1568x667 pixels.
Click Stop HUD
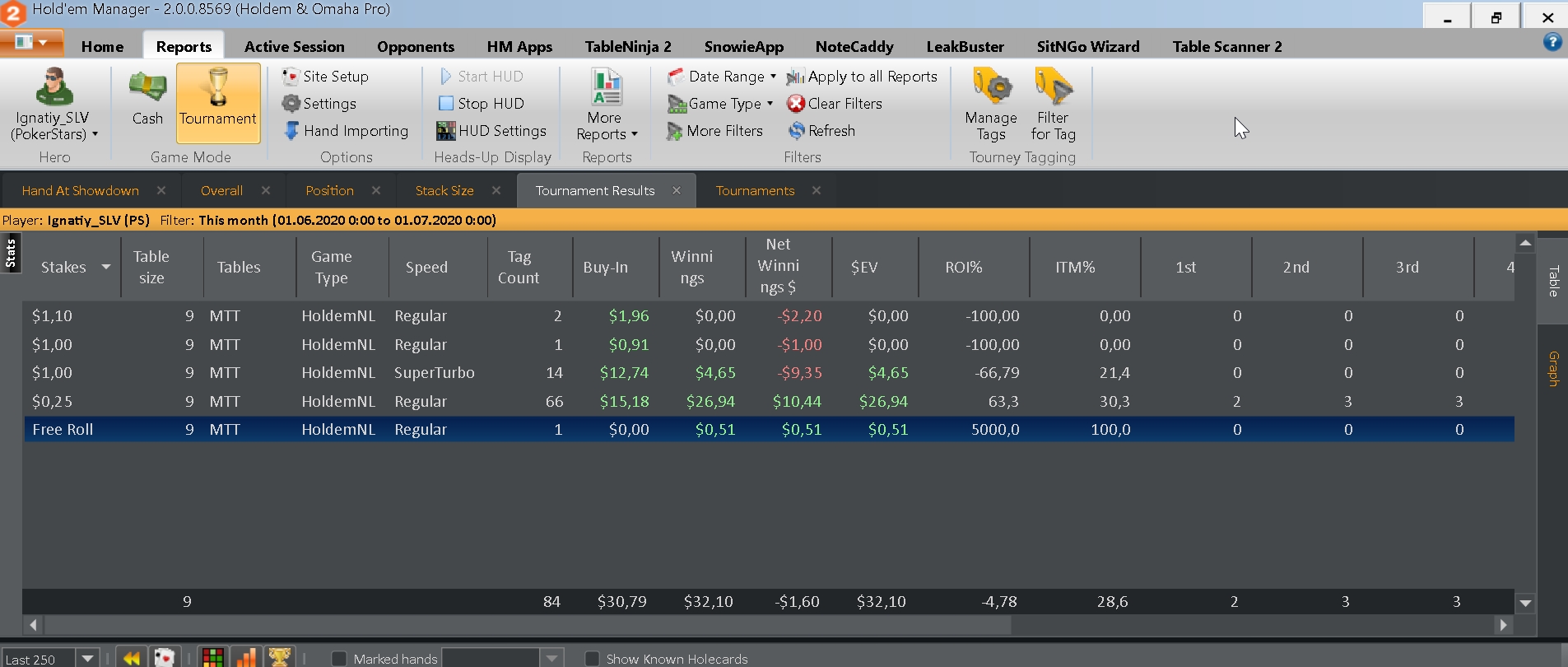pos(482,104)
